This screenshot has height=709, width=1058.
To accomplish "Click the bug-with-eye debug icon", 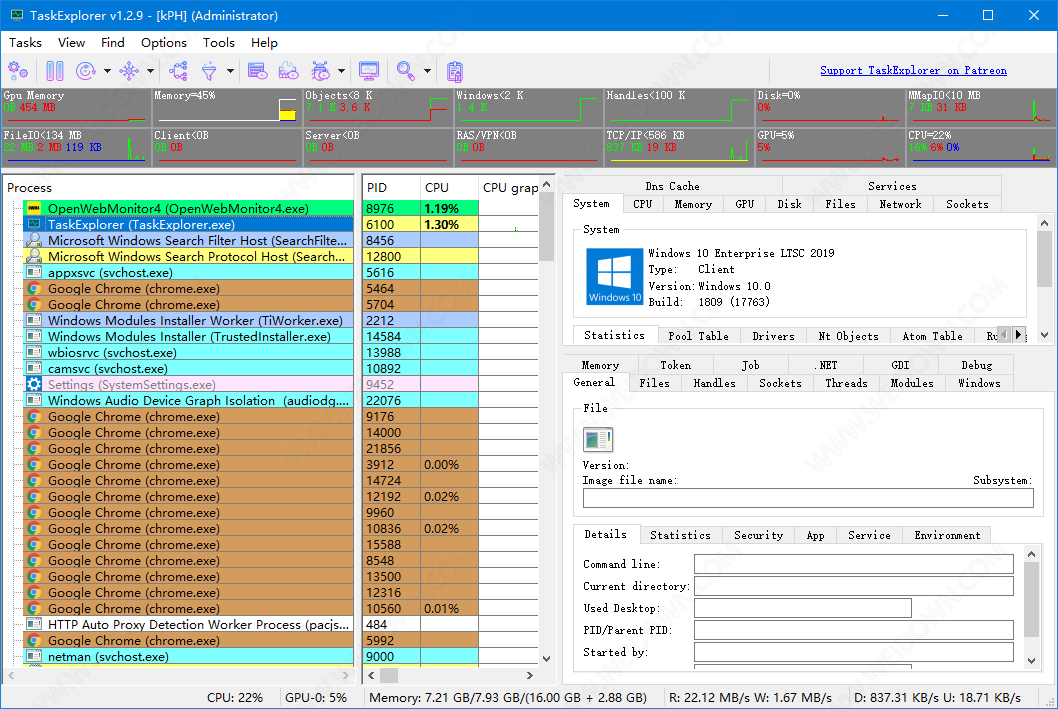I will pos(321,70).
